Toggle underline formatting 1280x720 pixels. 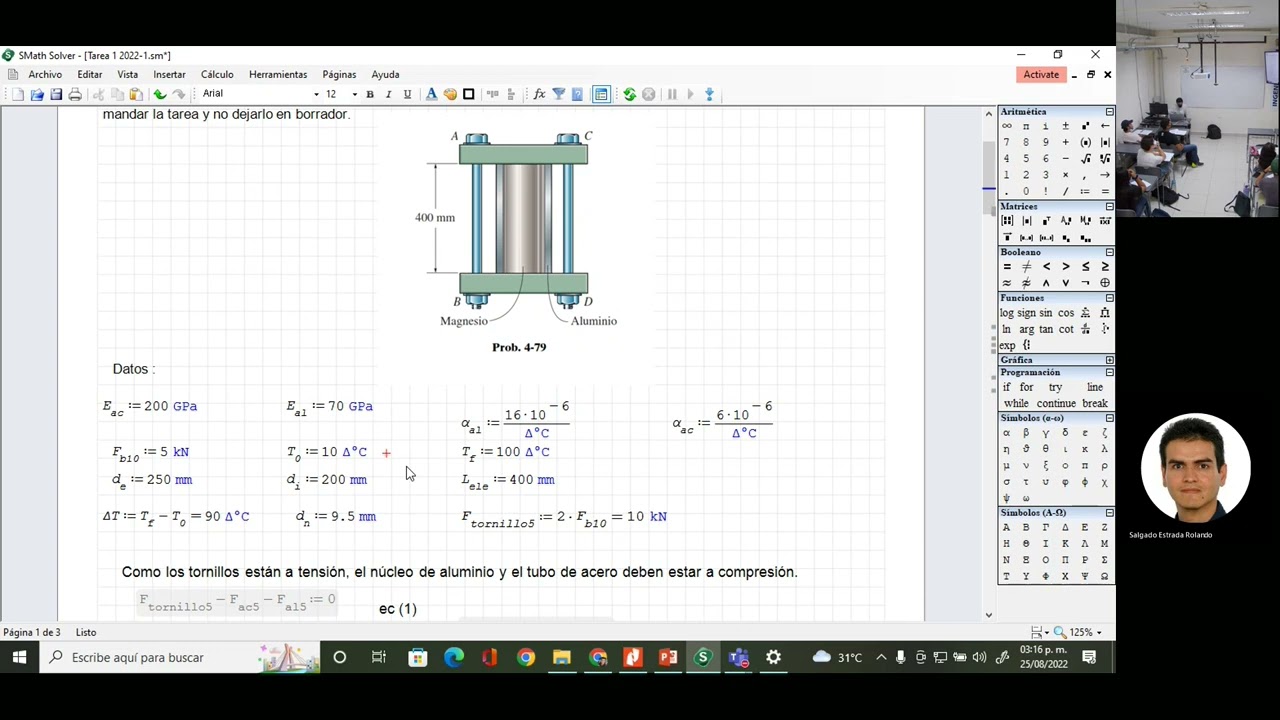(407, 94)
